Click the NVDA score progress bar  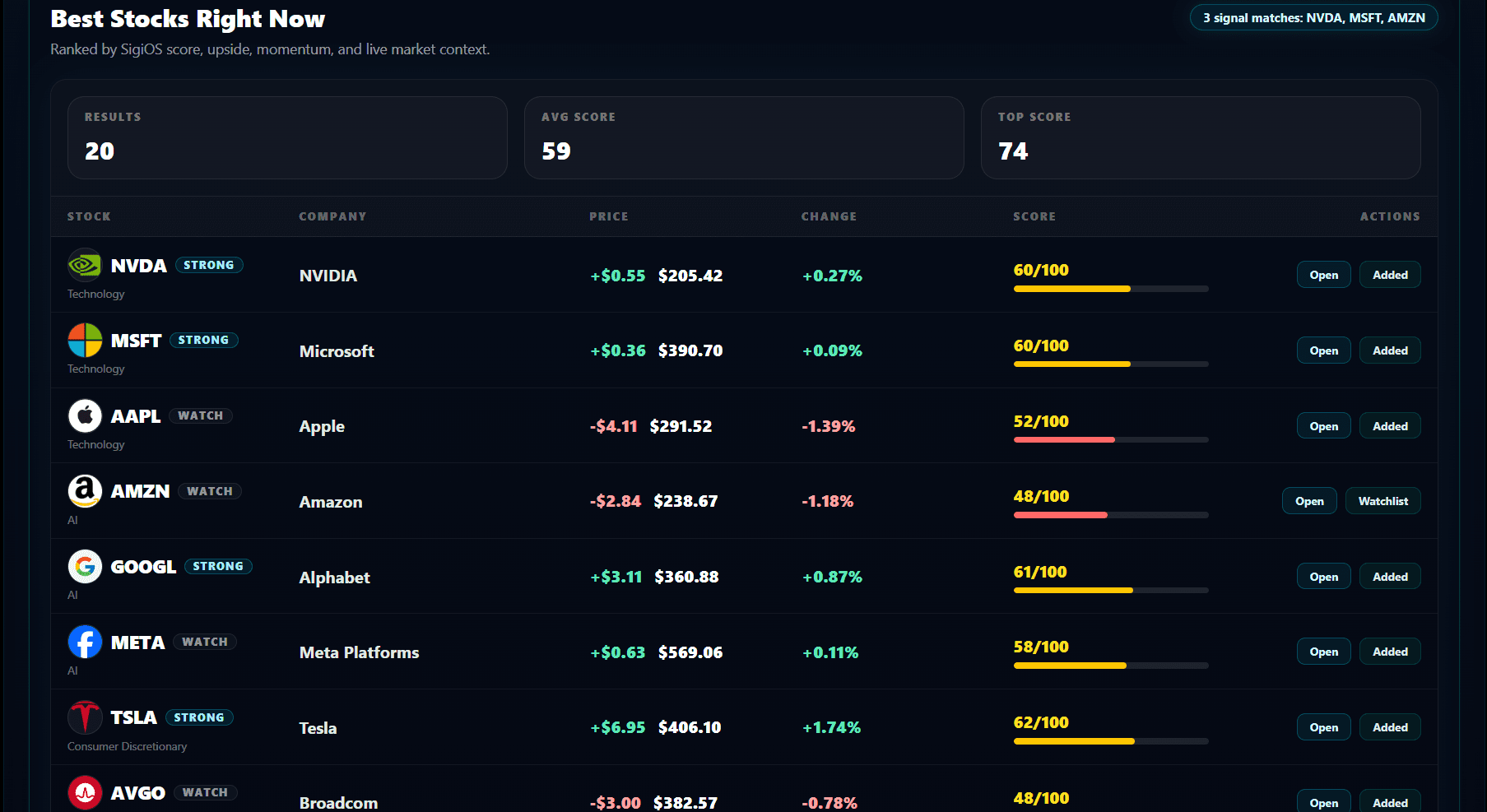[1111, 289]
